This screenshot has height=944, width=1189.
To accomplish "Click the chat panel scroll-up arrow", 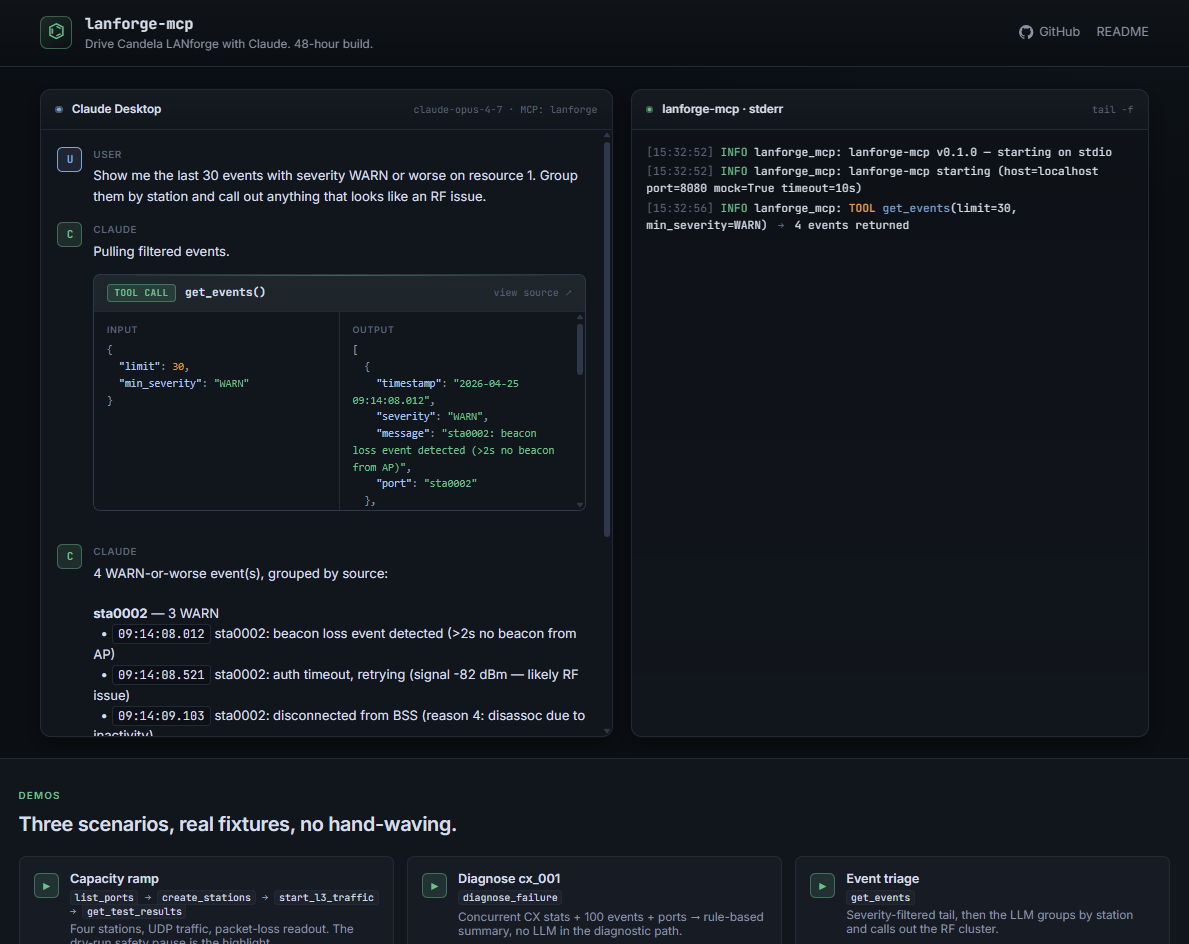I will click(607, 135).
